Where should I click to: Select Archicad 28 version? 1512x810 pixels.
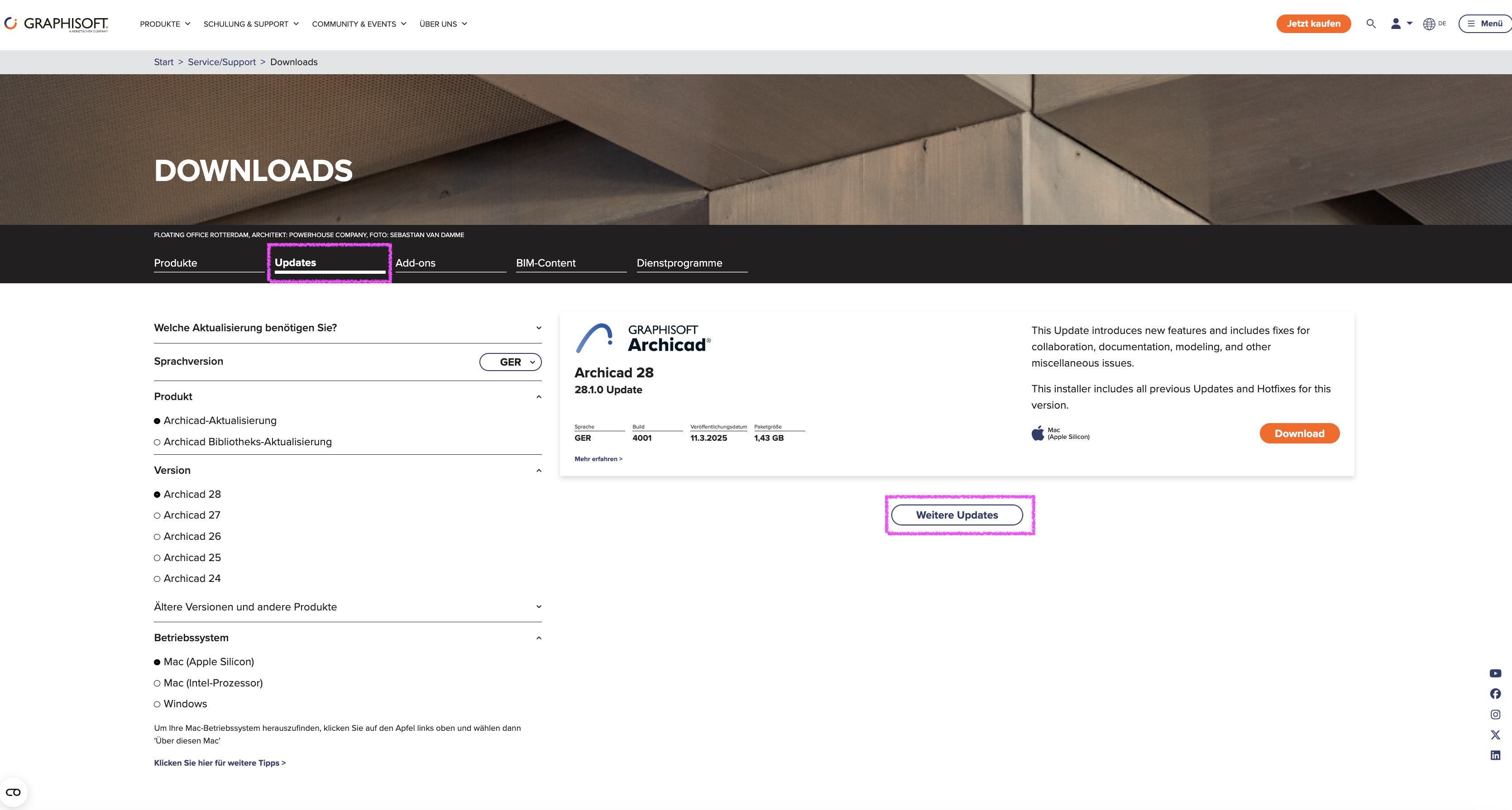click(x=187, y=495)
